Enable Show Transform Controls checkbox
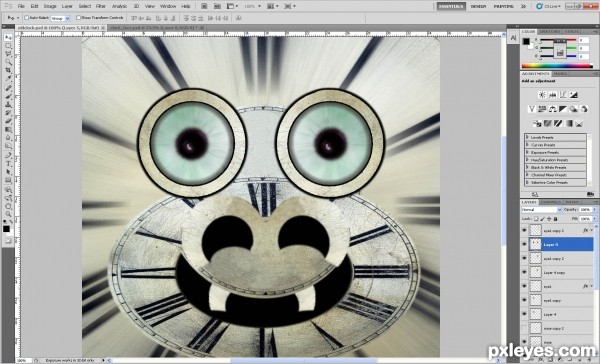 pyautogui.click(x=78, y=18)
